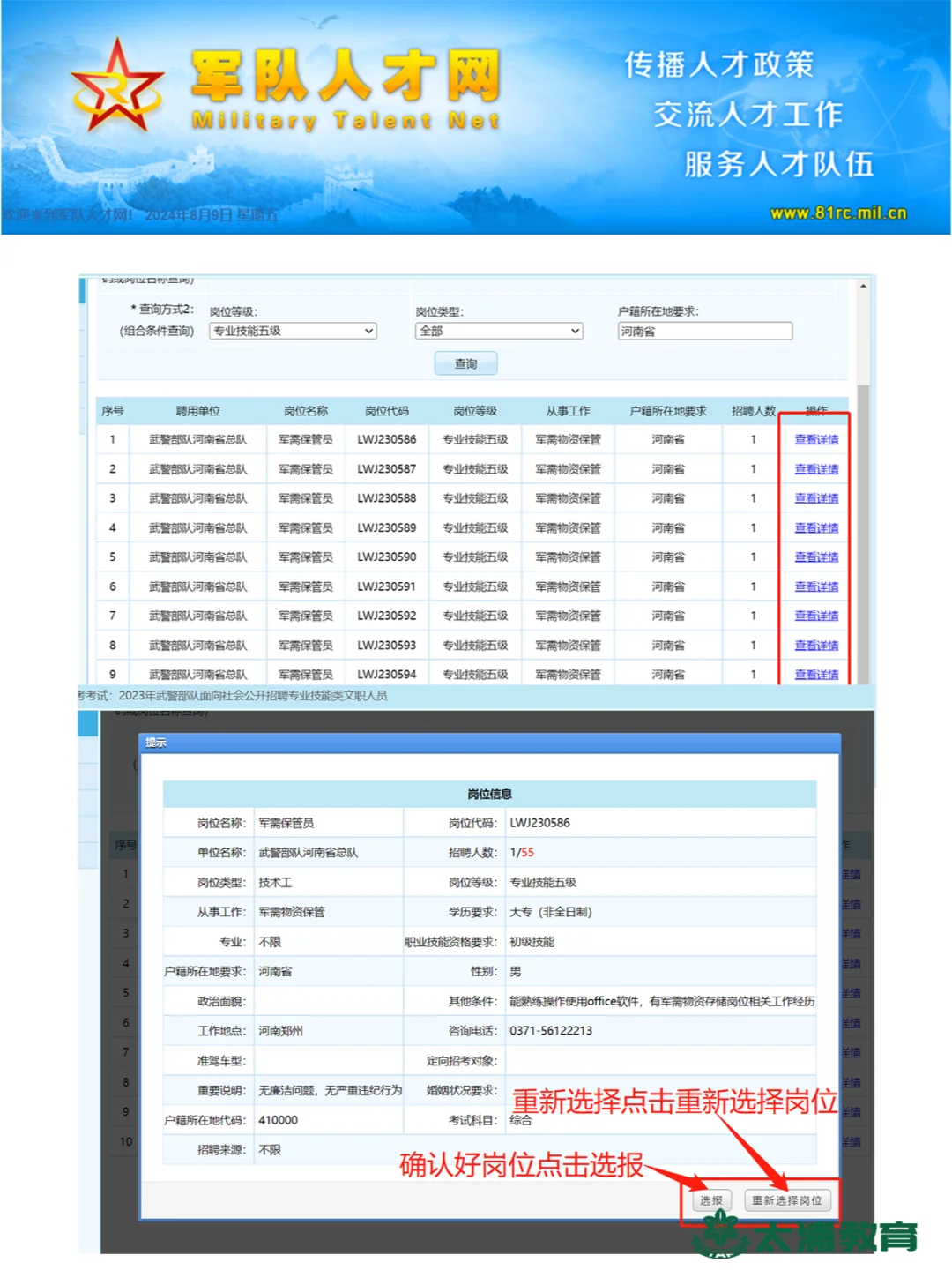
Task: Click the LWJ230594 cell in the table
Action: (x=387, y=675)
